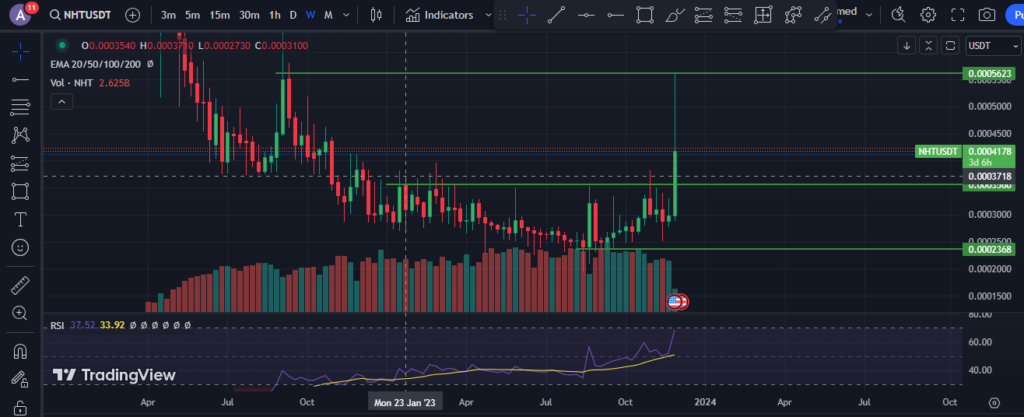Click the RSI indicator label
Screen dimensions: 1024x417
pos(57,324)
